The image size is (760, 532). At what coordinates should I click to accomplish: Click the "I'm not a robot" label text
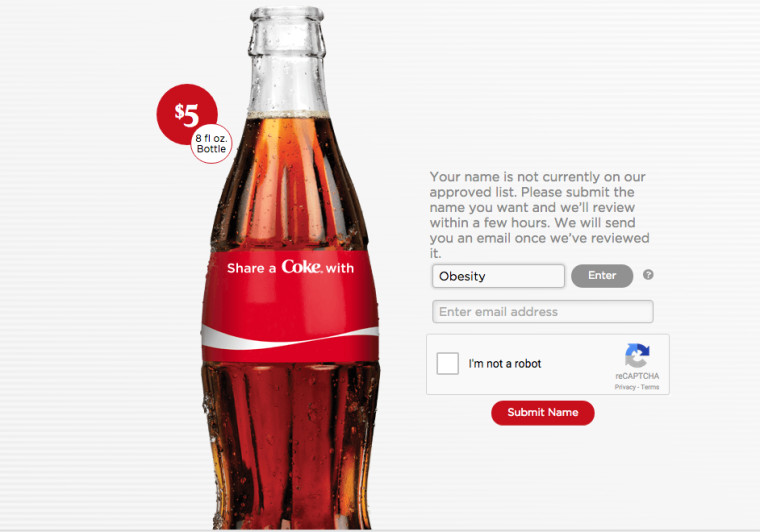click(505, 364)
